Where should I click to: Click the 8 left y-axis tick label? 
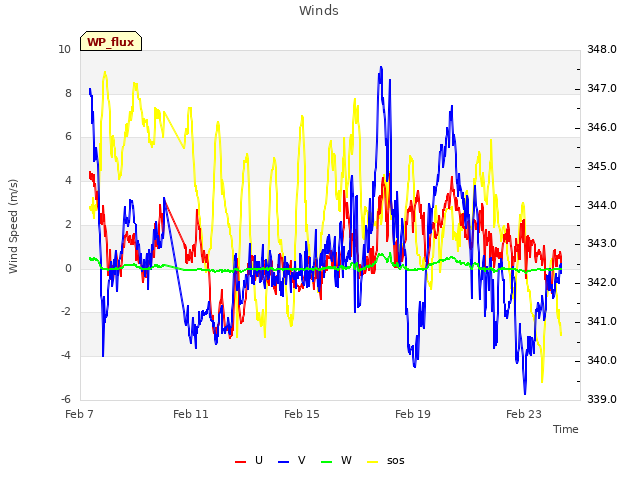(68, 93)
